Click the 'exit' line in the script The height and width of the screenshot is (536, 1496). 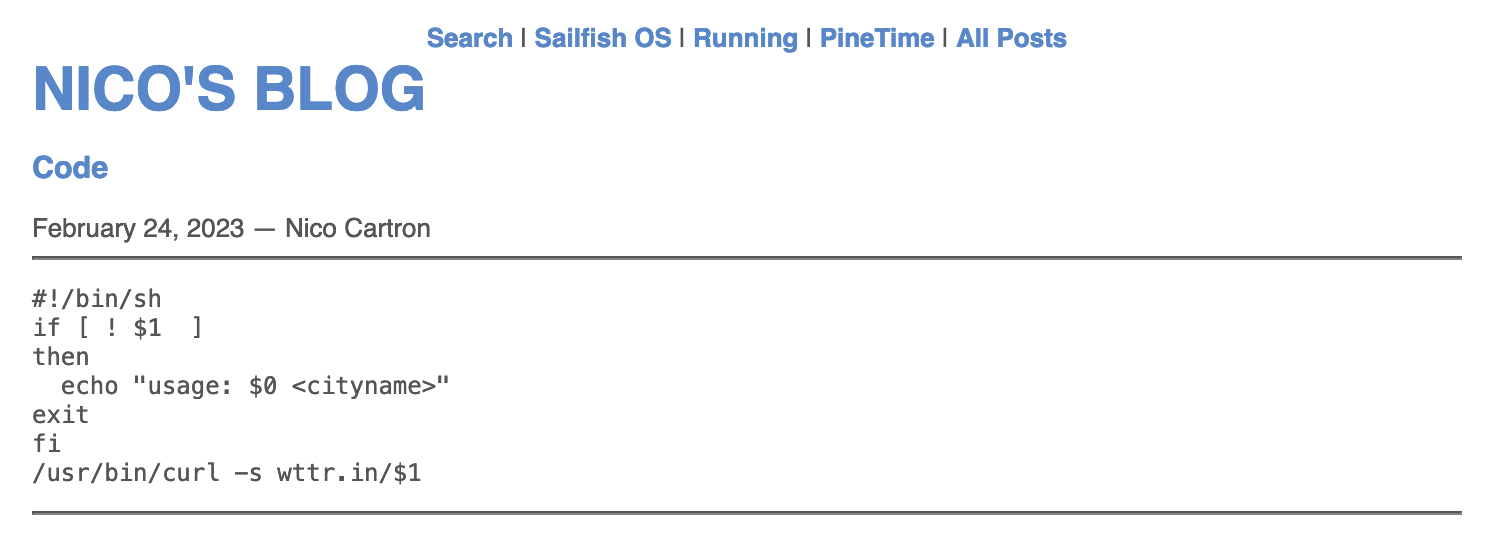point(61,414)
